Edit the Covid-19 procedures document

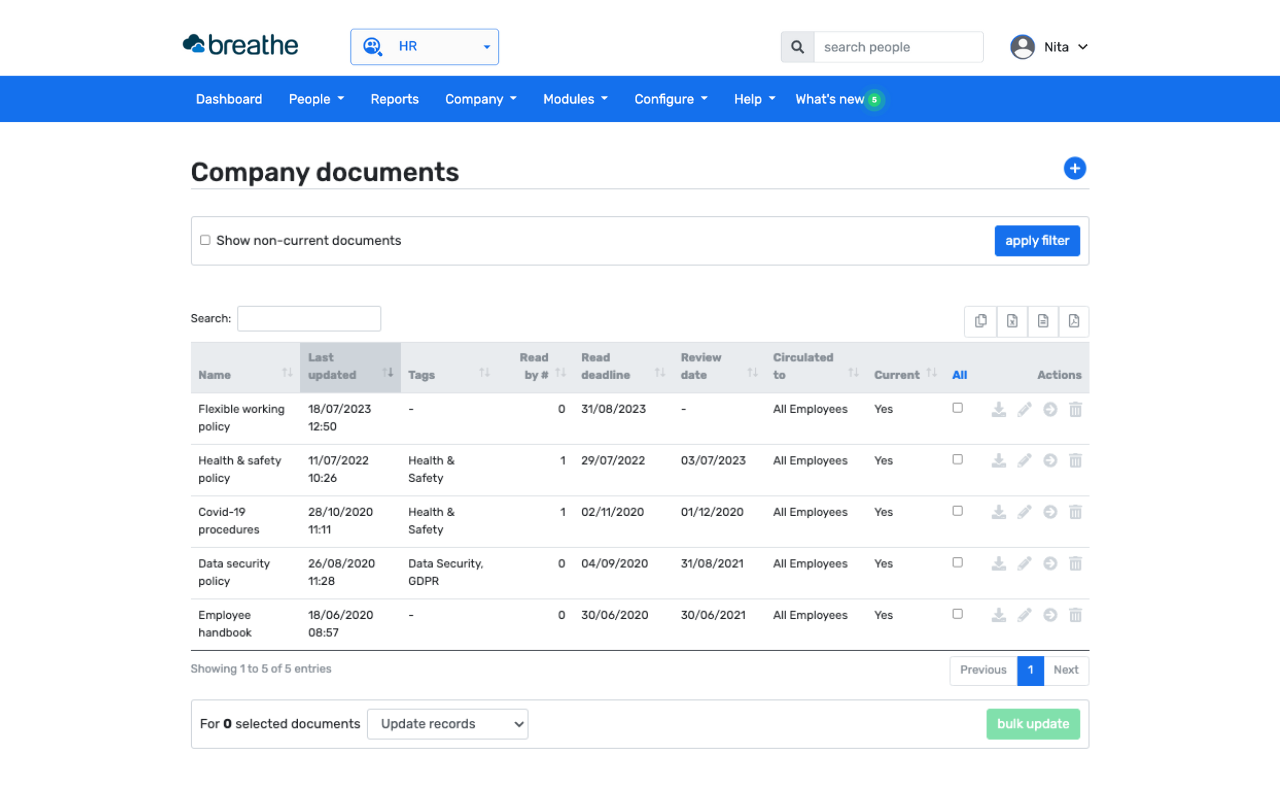point(1024,512)
